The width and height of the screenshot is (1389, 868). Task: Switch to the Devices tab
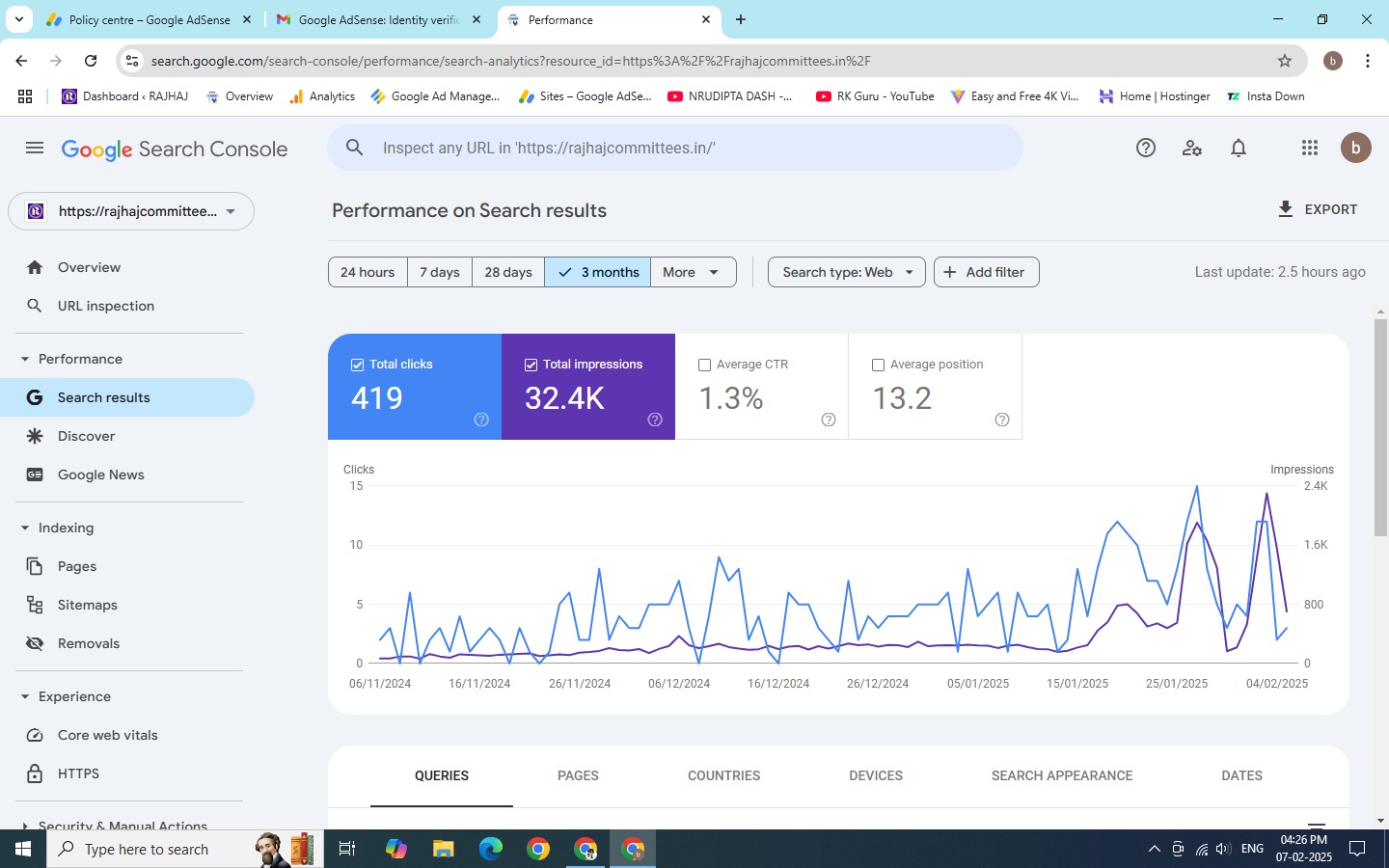pos(876,775)
